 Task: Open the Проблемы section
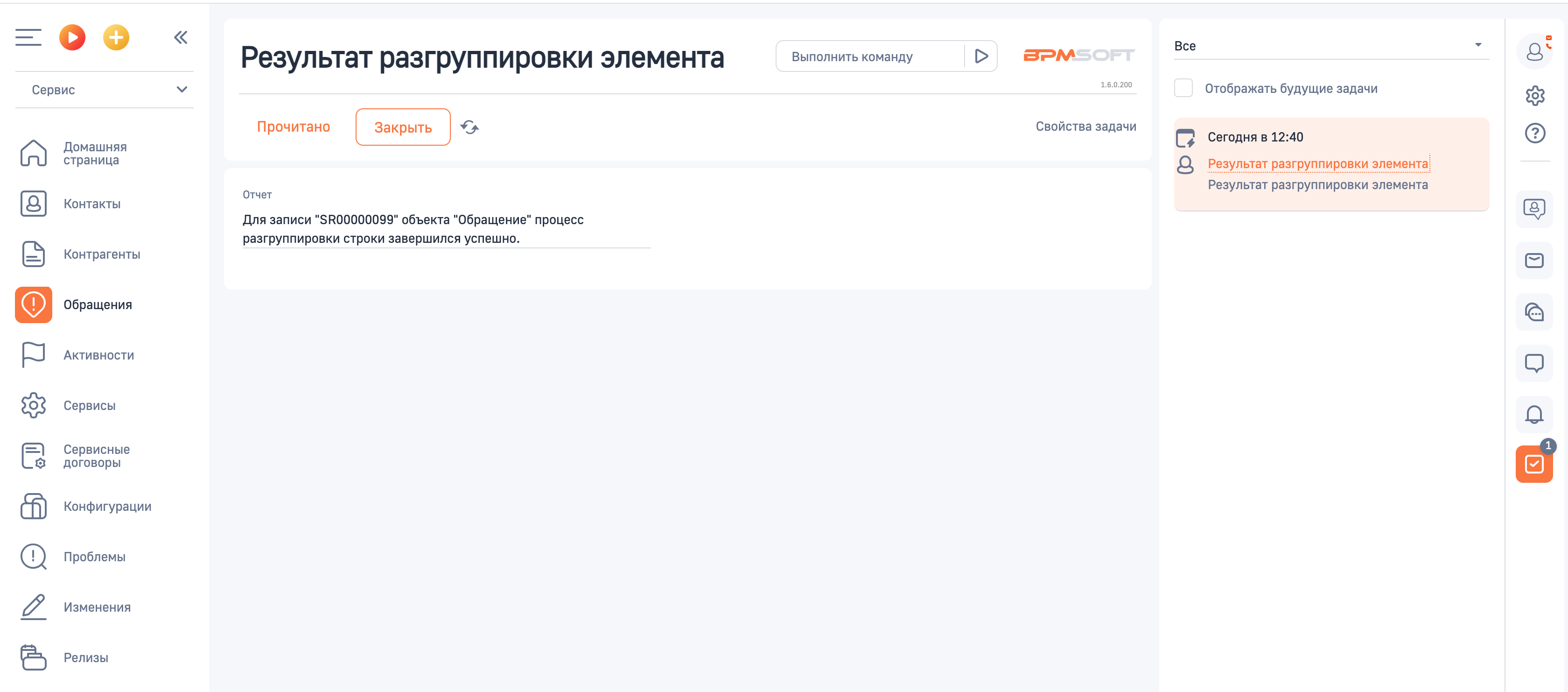pos(94,557)
